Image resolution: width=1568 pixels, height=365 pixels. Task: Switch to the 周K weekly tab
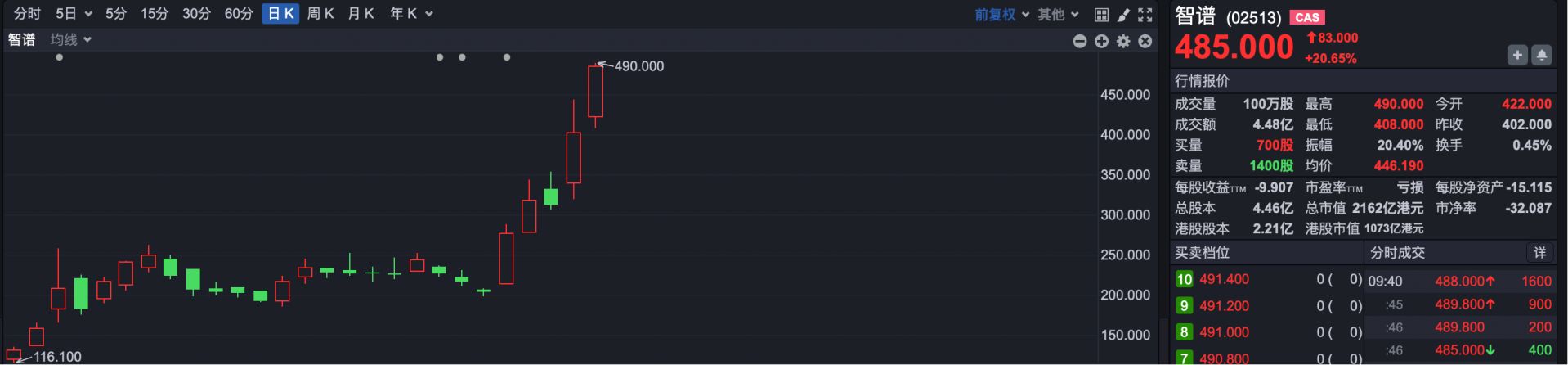(320, 14)
